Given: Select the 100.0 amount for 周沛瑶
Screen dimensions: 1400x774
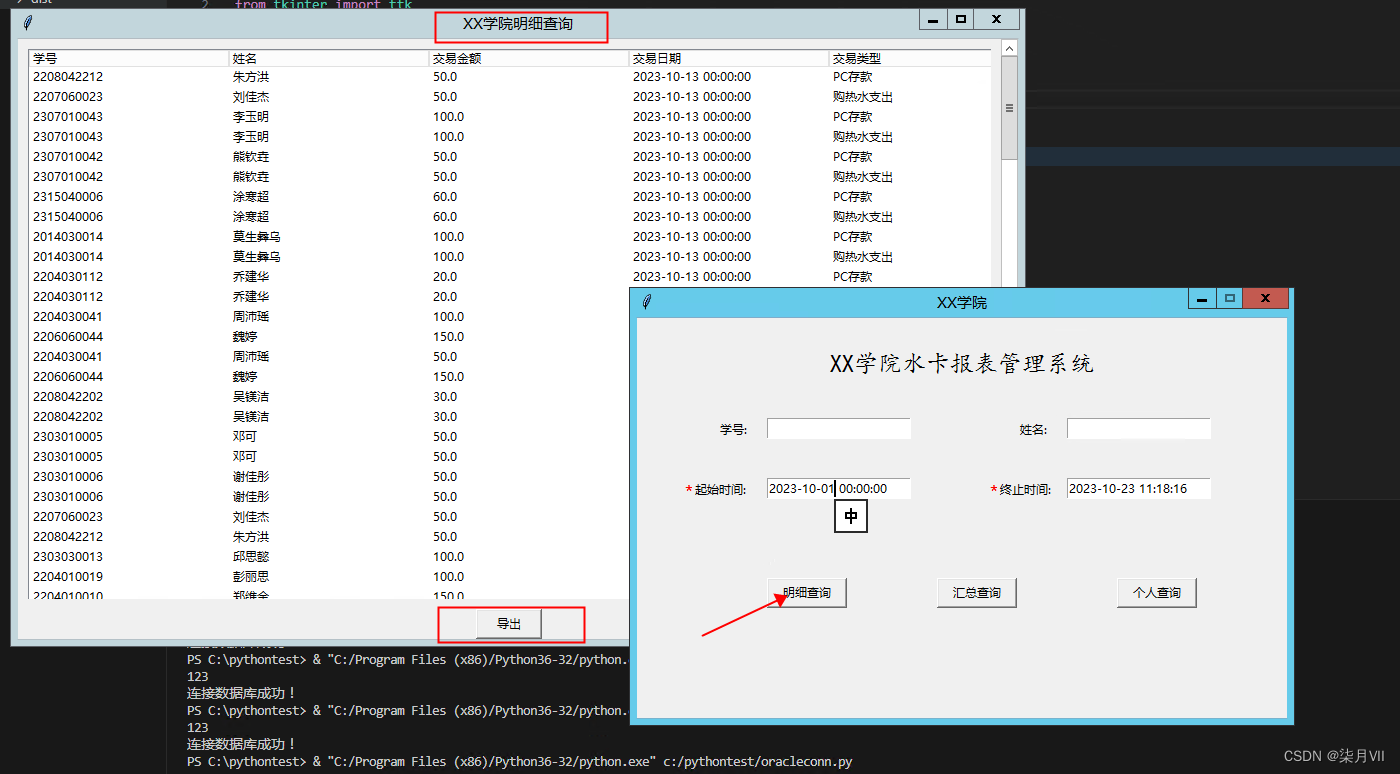Looking at the screenshot, I should click(449, 316).
